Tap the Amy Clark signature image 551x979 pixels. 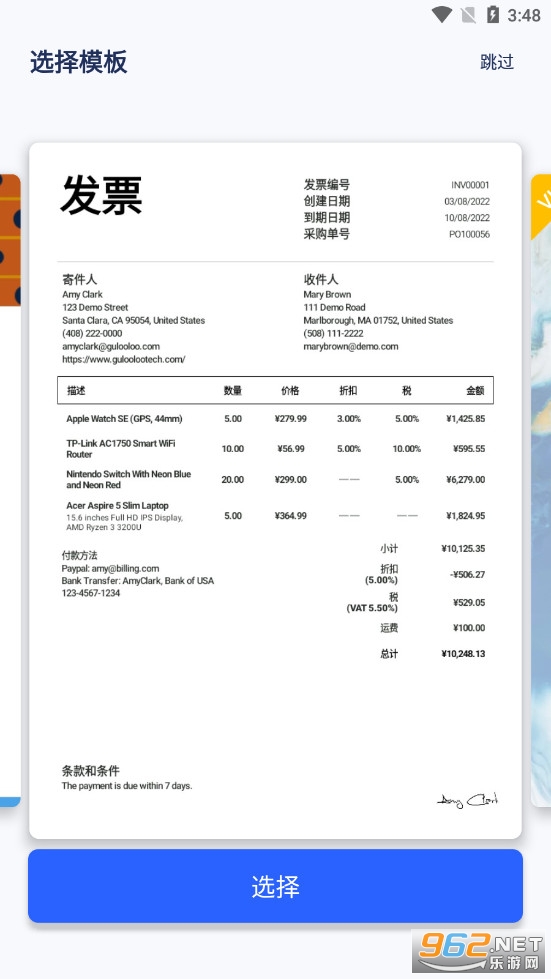[x=467, y=800]
